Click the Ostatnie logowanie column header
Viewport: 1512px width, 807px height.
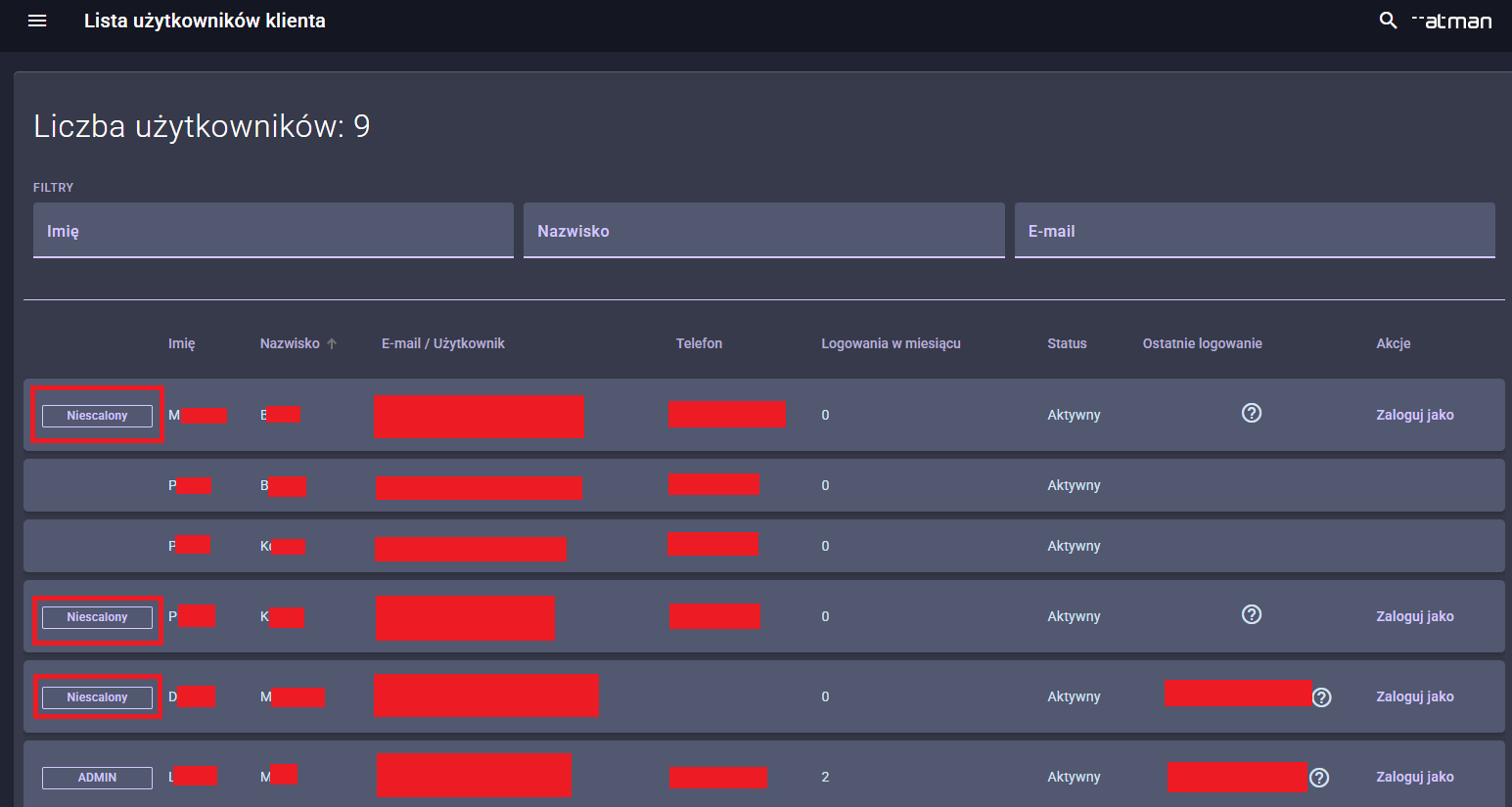click(1203, 343)
